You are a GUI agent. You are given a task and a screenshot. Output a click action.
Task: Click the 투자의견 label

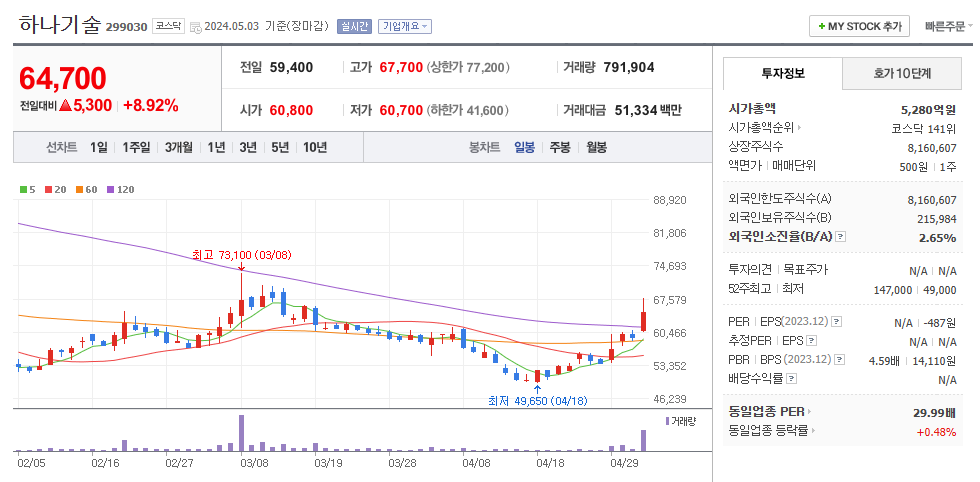pyautogui.click(x=751, y=269)
